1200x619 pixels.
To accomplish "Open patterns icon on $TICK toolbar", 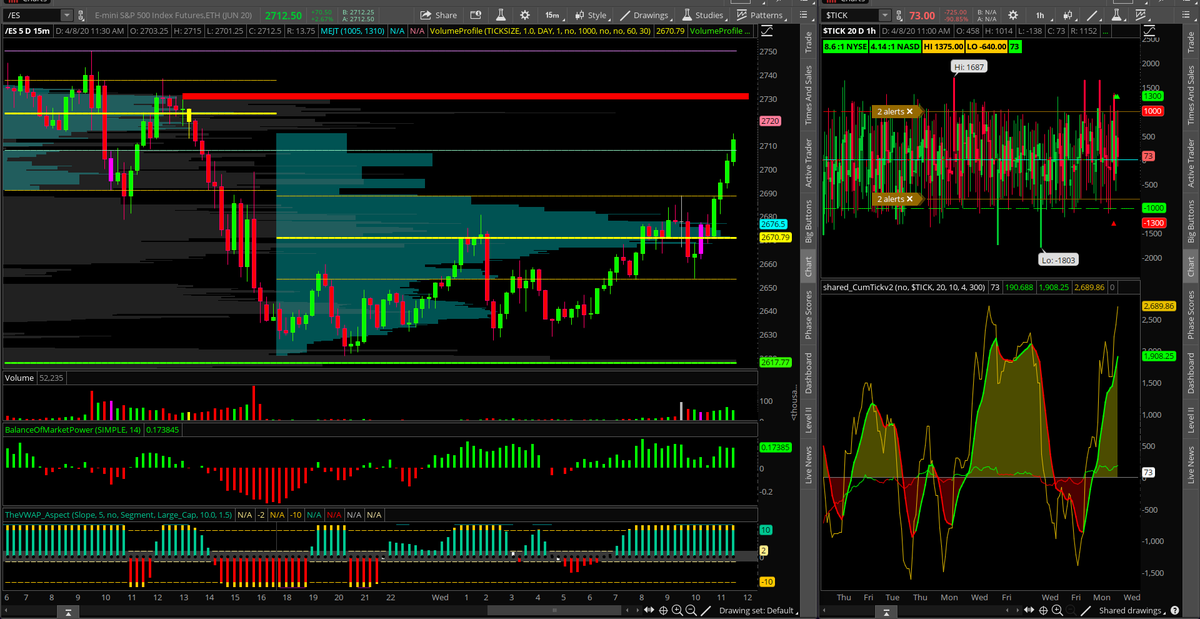I will 1143,15.
